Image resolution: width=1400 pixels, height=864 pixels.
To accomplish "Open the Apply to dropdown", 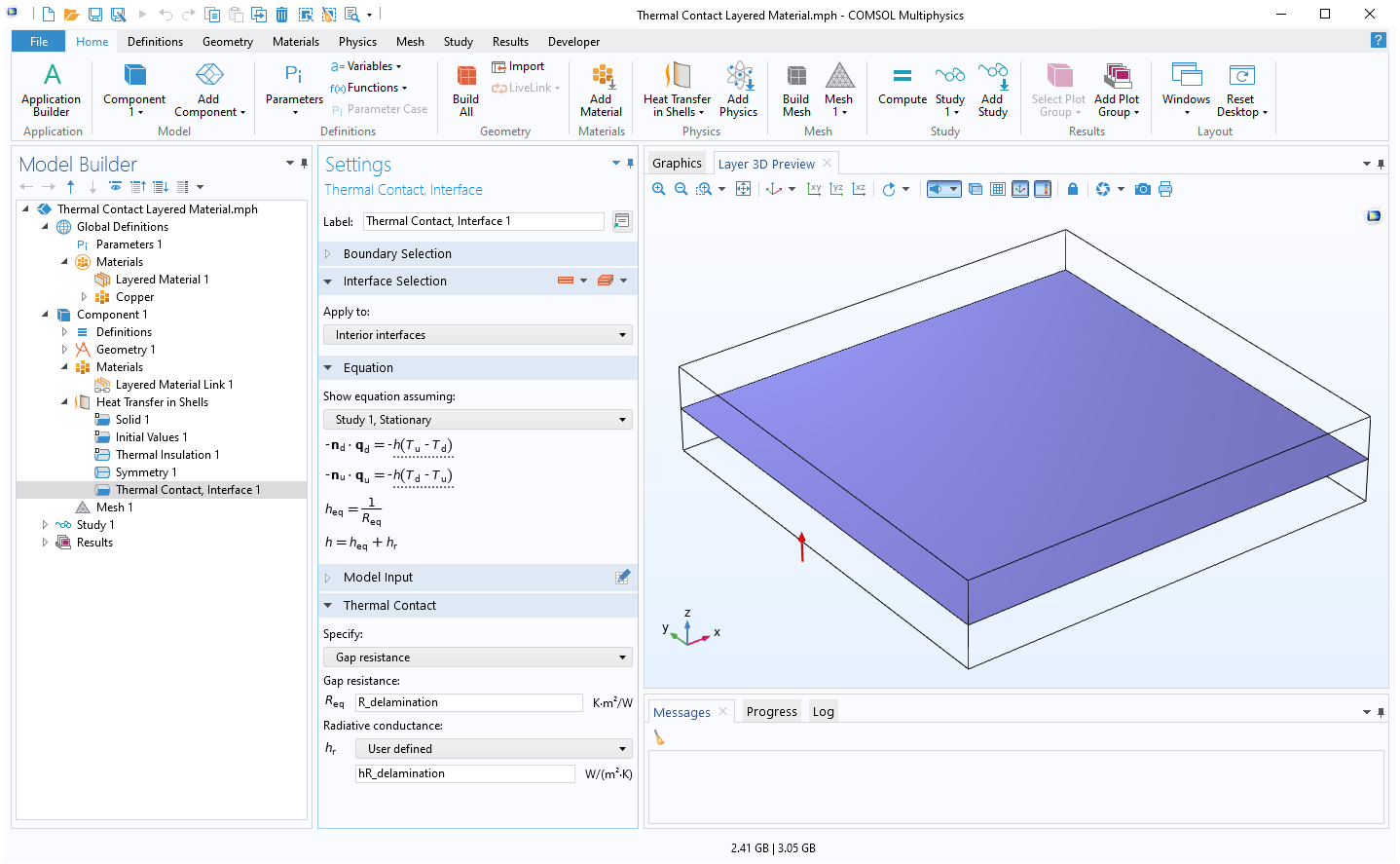I will pos(477,335).
